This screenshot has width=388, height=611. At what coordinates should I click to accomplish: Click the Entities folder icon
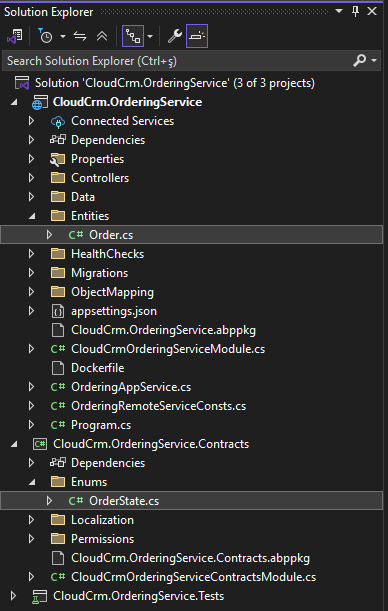(58, 215)
